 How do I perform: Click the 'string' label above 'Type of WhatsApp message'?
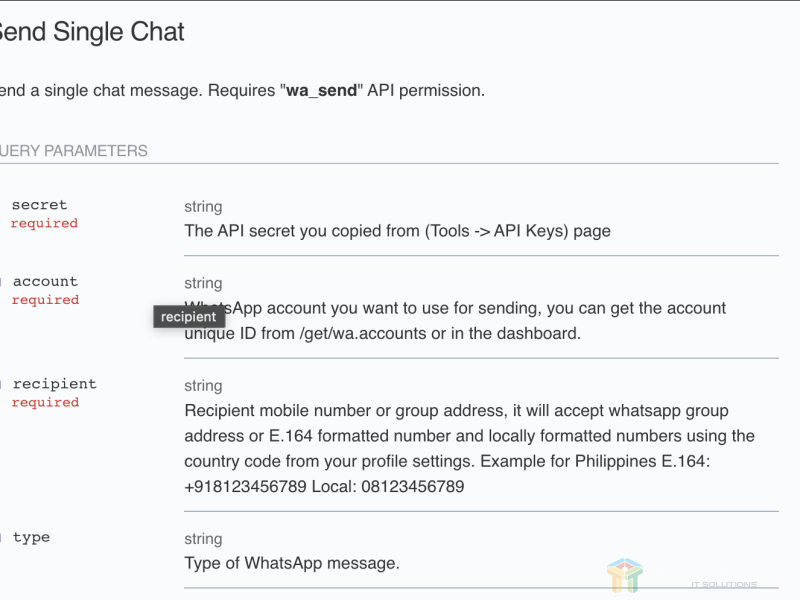(203, 539)
